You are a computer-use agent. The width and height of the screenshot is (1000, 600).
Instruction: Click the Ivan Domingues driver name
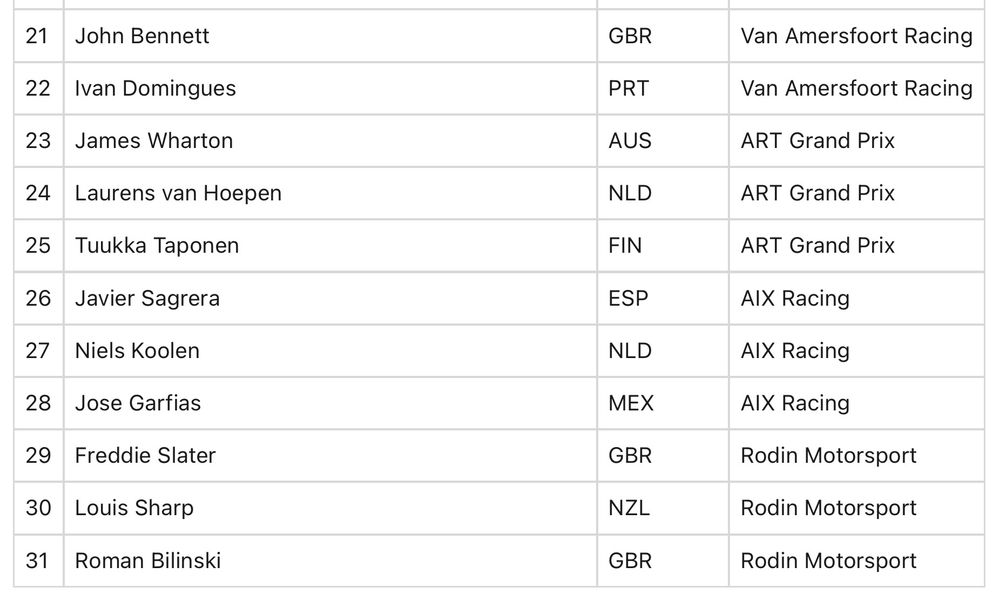pos(155,88)
